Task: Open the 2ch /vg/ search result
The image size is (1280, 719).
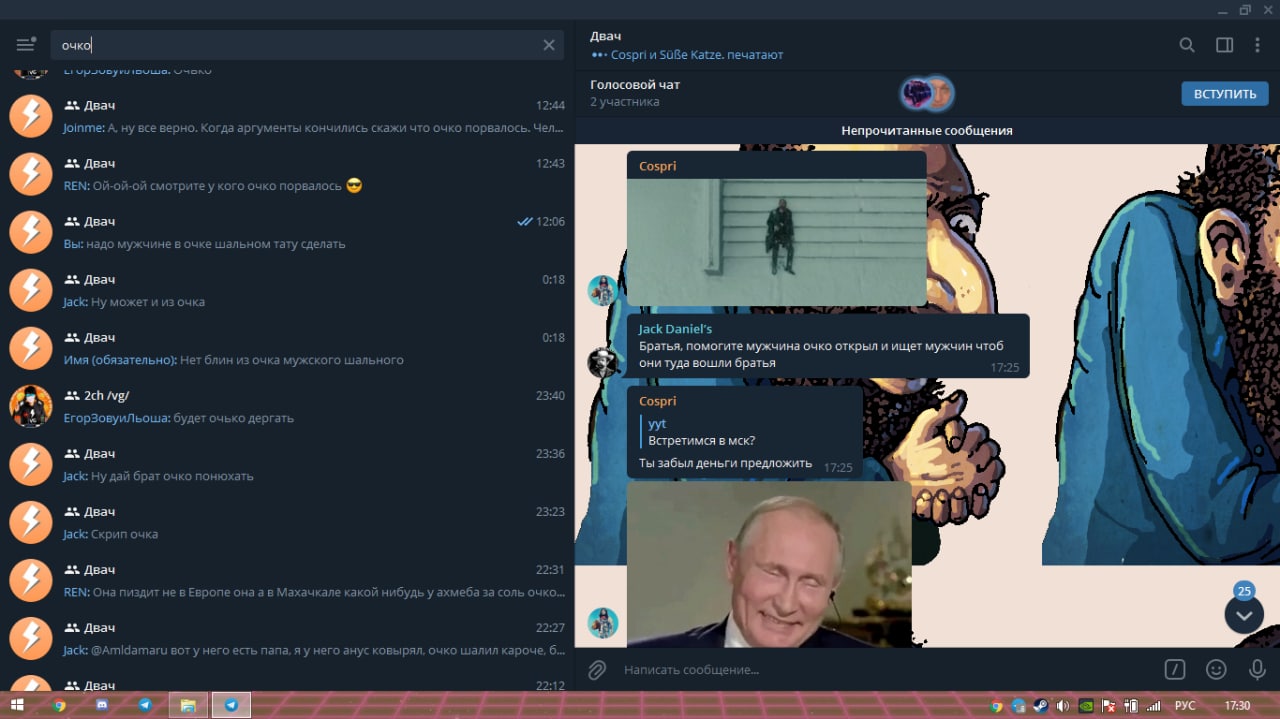Action: click(287, 406)
